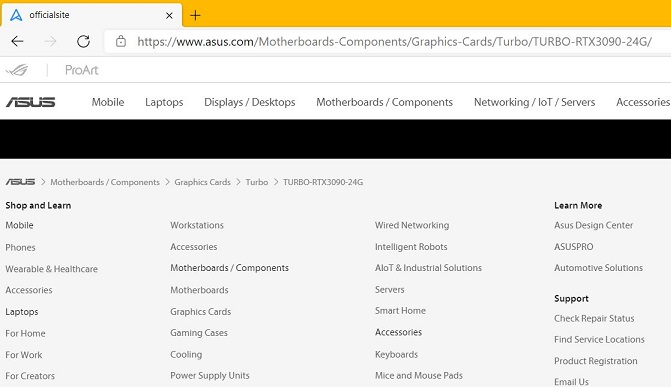Open the Motherboards footer link

point(199,290)
